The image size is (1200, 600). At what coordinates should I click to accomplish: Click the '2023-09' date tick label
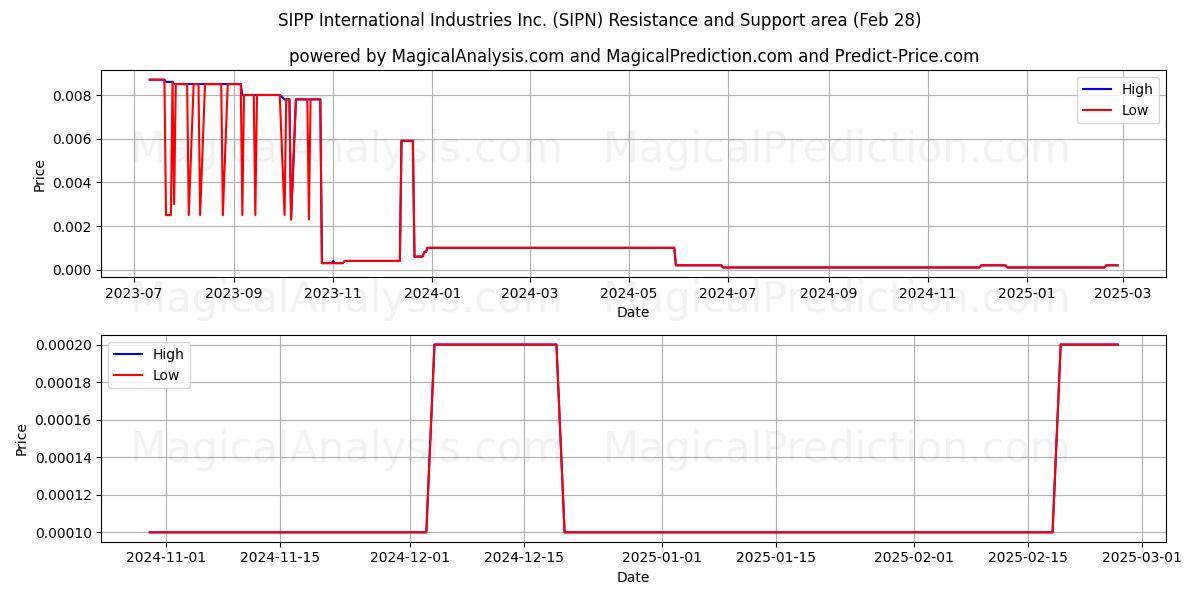pos(233,293)
